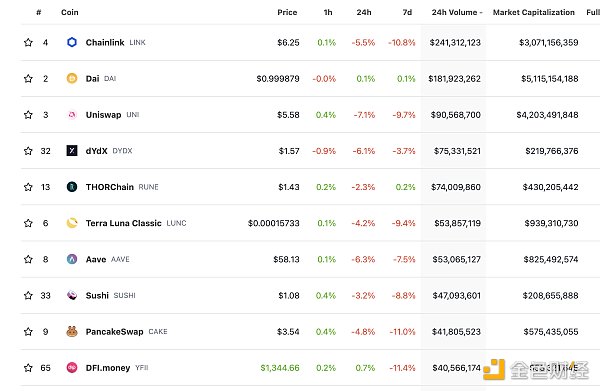Toggle the favorite star for Chainlink
This screenshot has width=600, height=391.
click(28, 42)
